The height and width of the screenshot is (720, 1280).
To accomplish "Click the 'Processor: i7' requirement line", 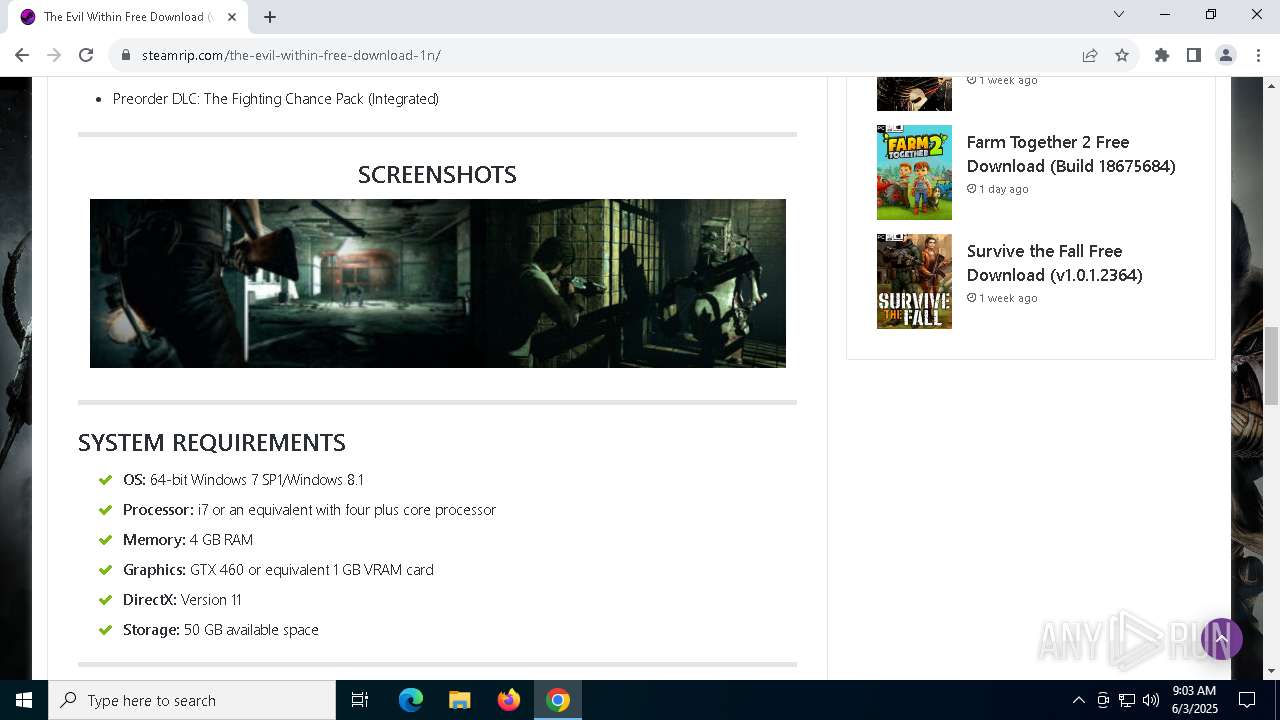I will [x=309, y=509].
